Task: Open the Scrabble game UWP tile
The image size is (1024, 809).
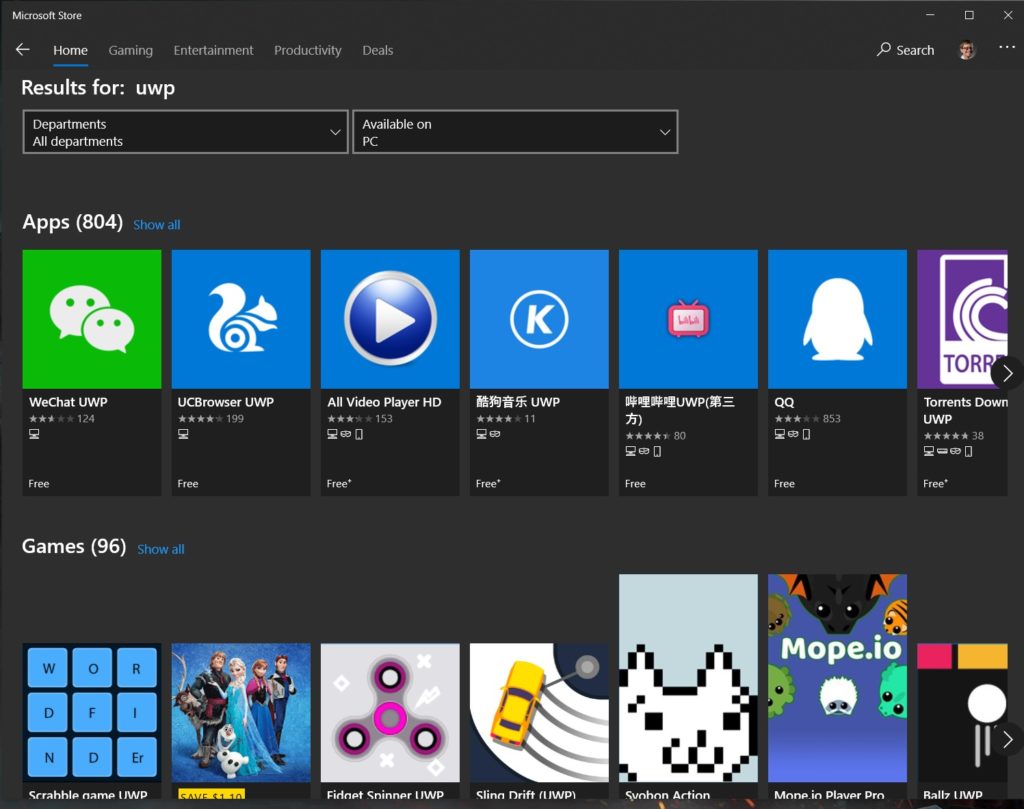Action: click(x=92, y=712)
